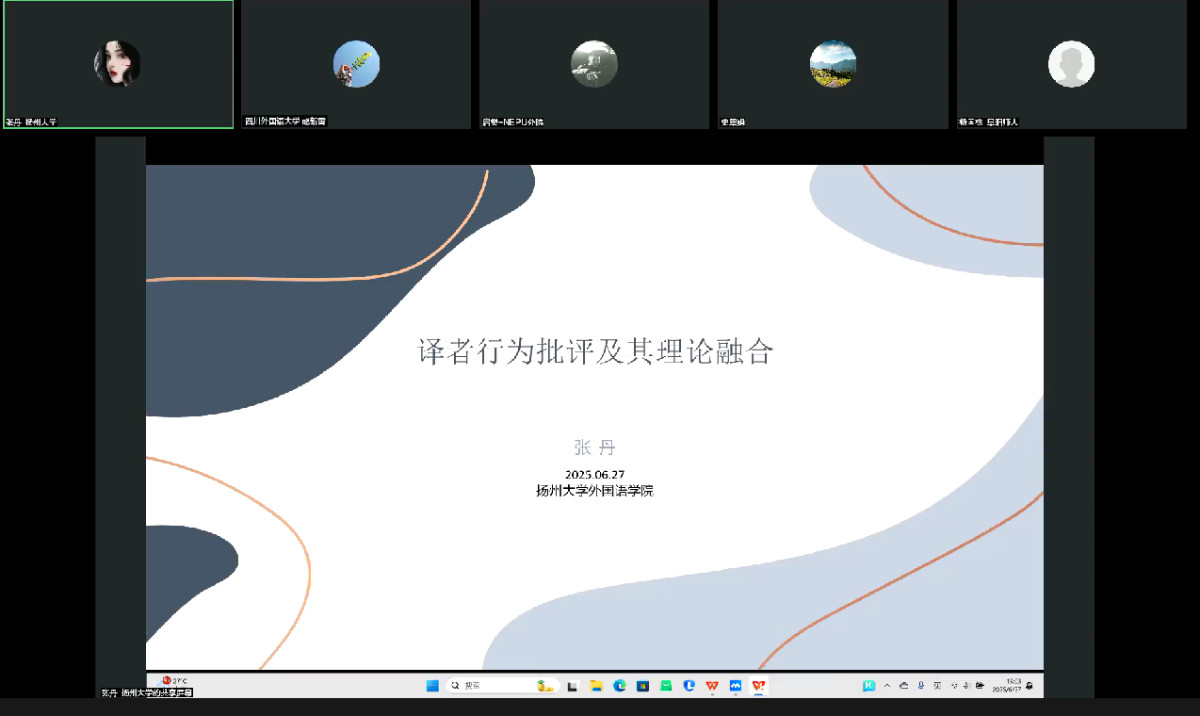Image resolution: width=1200 pixels, height=716 pixels.
Task: Open Task View from the taskbar
Action: (x=573, y=686)
